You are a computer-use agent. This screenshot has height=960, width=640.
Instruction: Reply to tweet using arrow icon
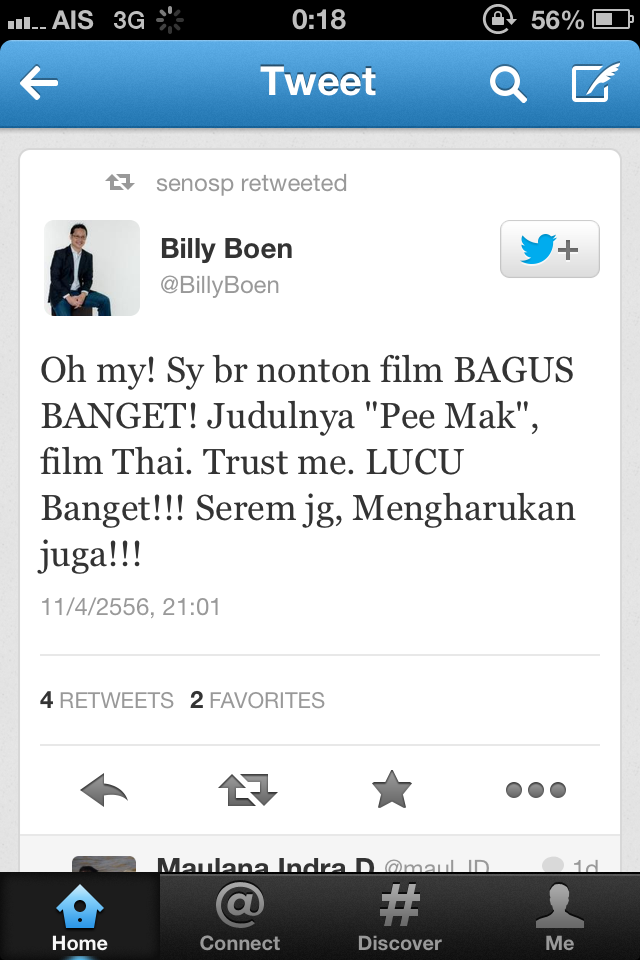tap(104, 790)
